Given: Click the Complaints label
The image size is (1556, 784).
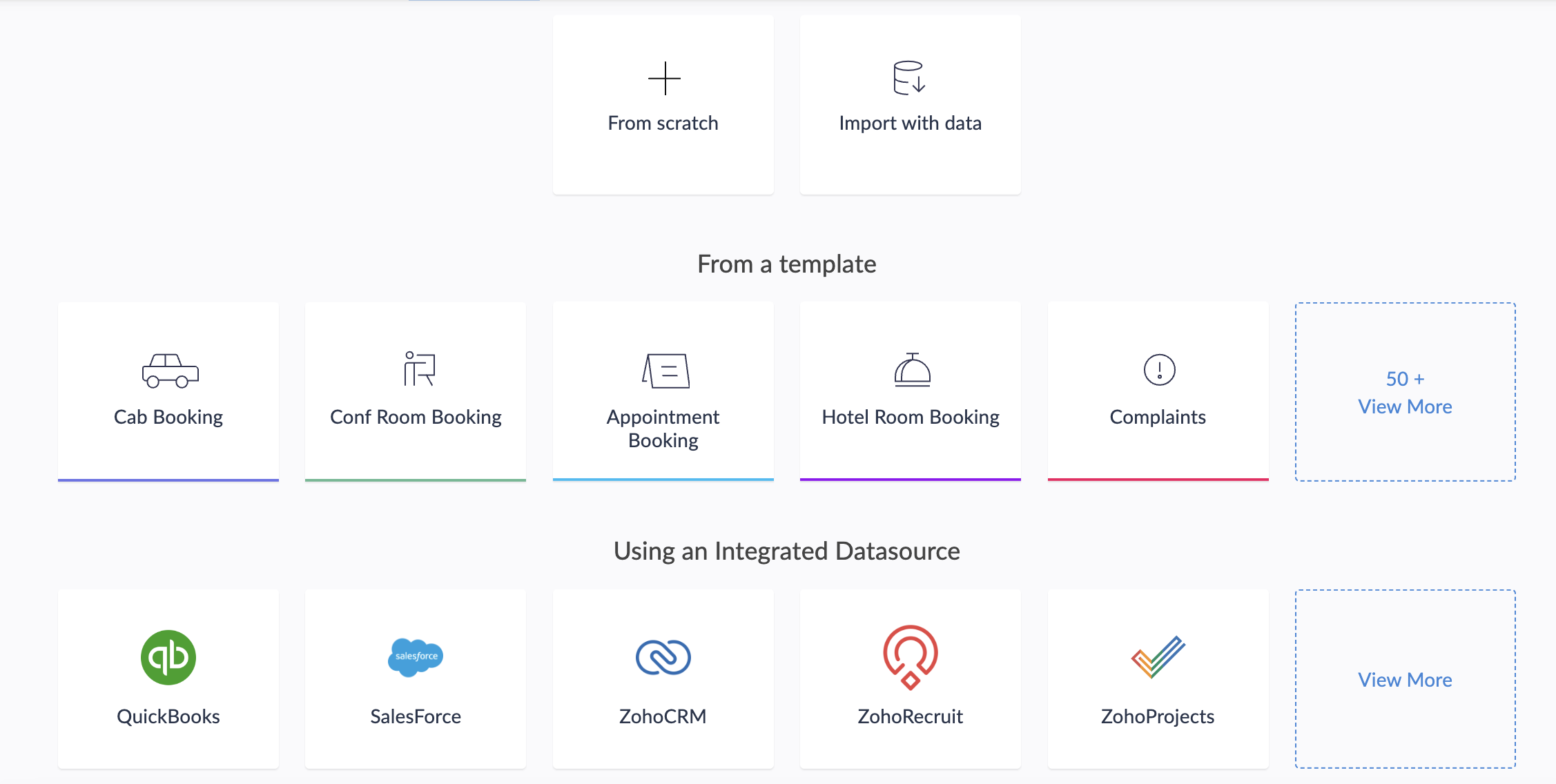Looking at the screenshot, I should click(x=1158, y=418).
